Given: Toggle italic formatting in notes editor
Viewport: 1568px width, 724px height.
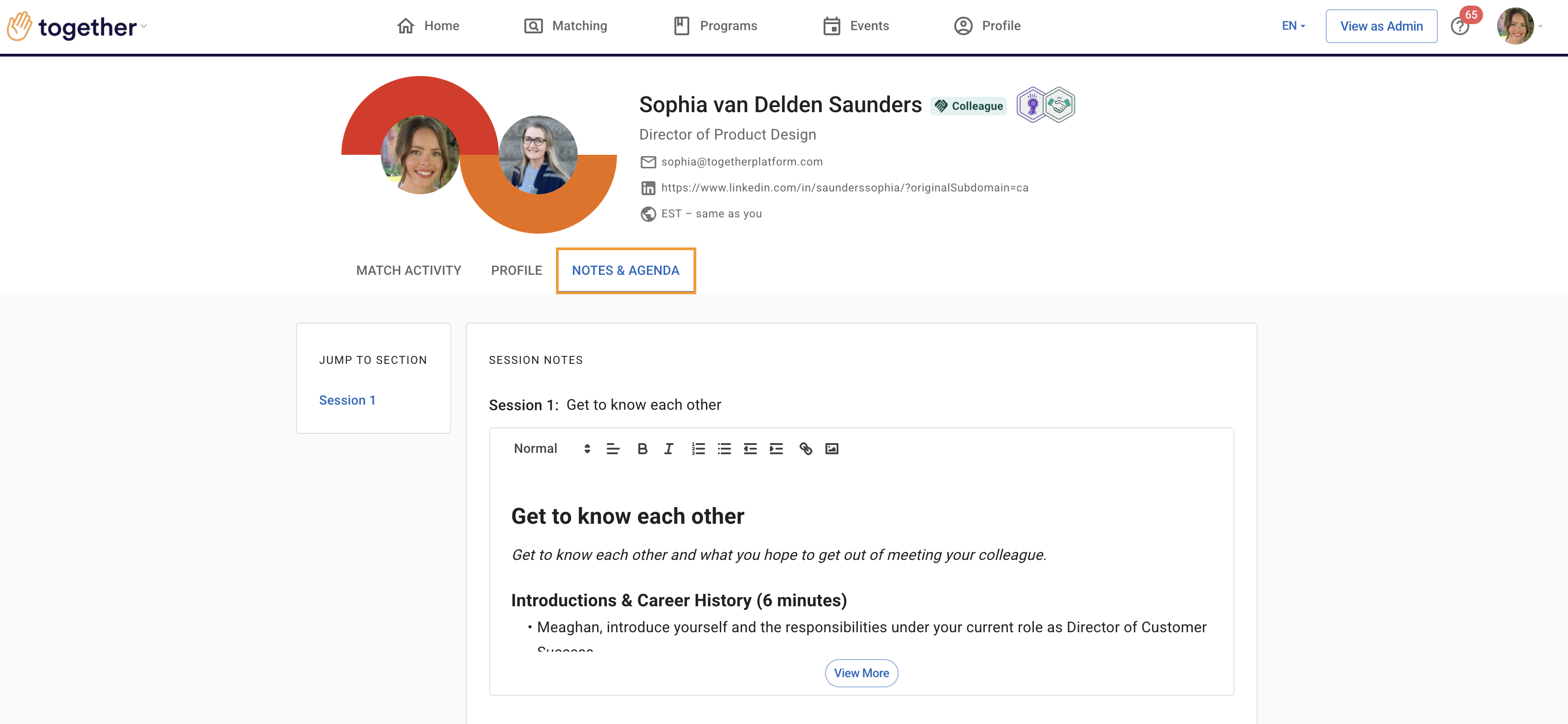Looking at the screenshot, I should point(668,449).
